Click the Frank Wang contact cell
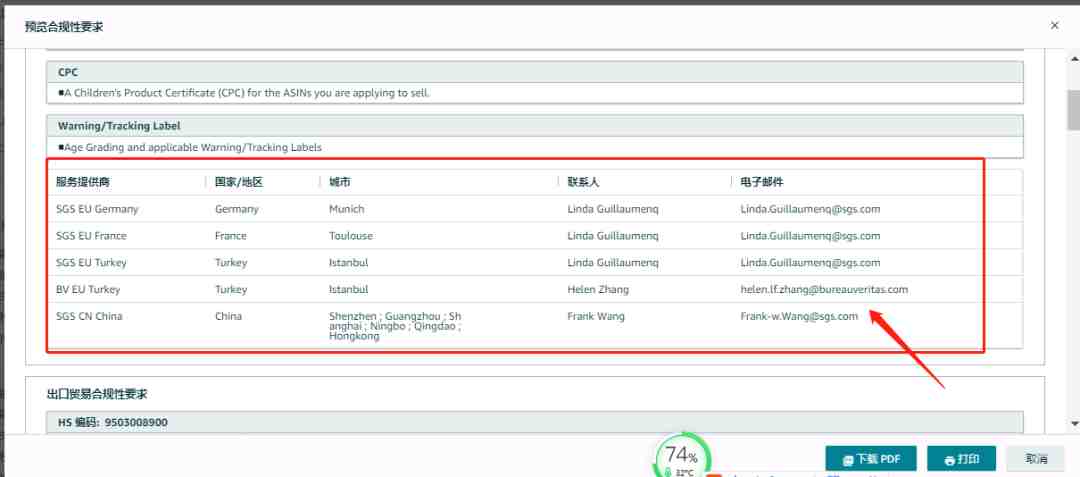 coord(596,316)
